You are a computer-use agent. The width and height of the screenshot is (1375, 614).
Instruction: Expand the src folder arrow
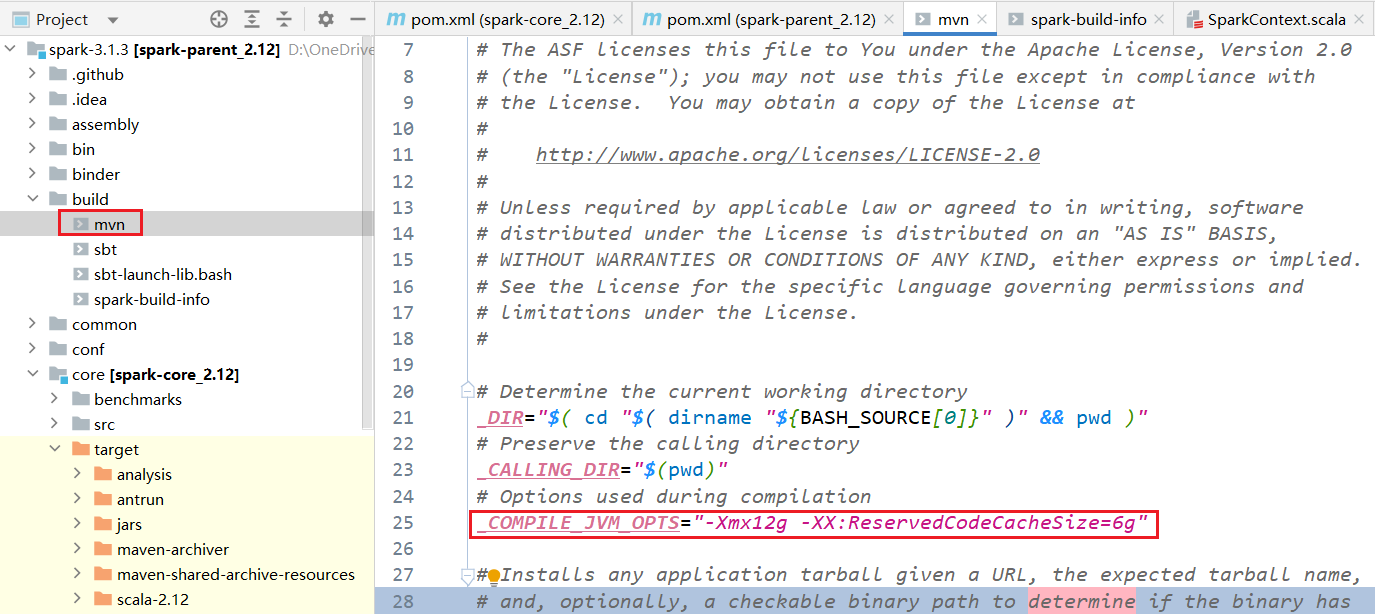pyautogui.click(x=55, y=424)
